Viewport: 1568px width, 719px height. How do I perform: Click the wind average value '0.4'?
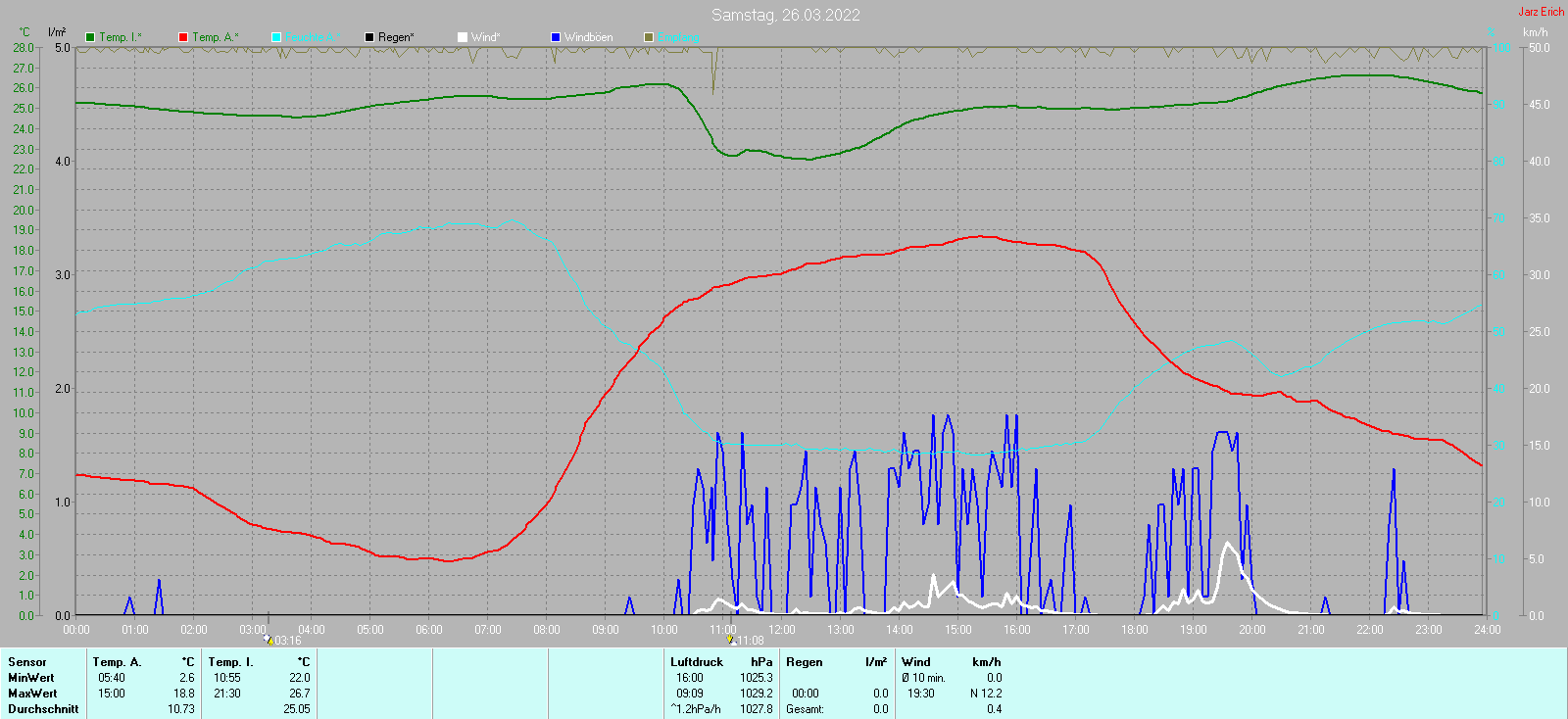994,709
